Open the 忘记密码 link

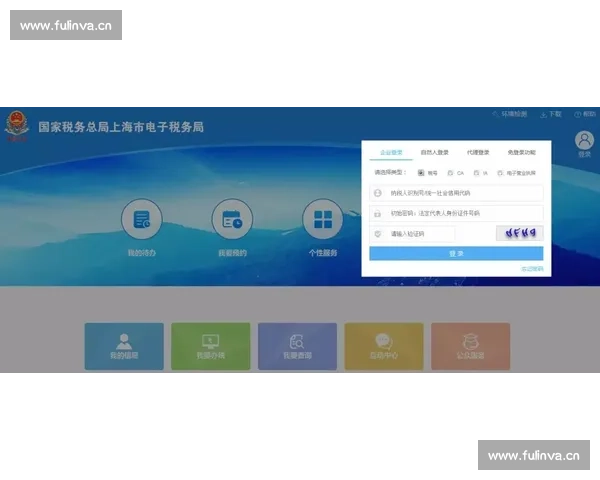532,269
